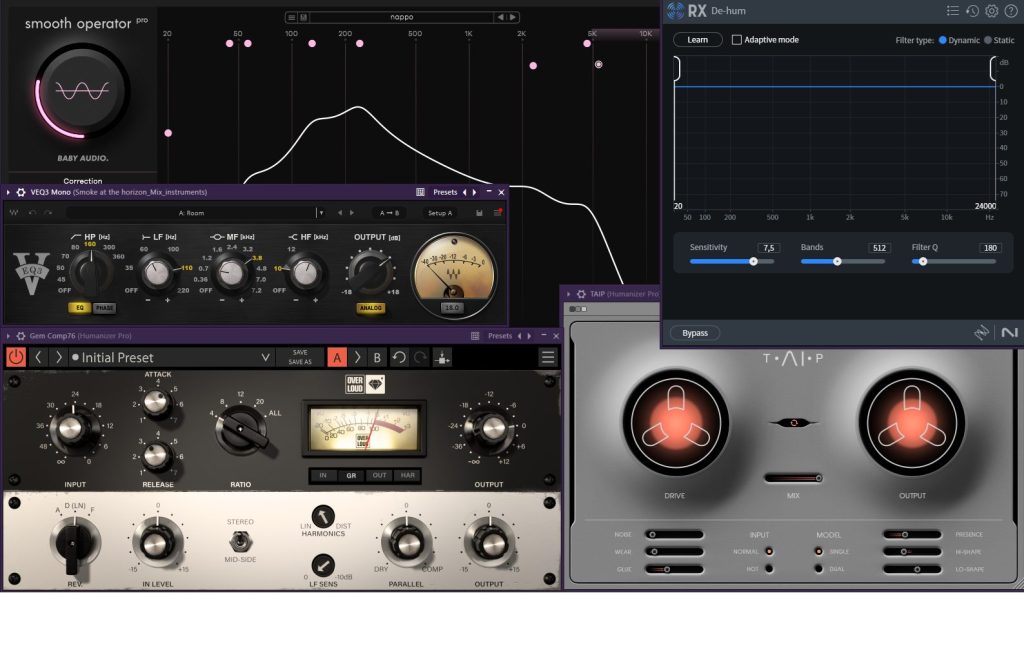Click the Waves logo in VEQ3 toolbar
The height and width of the screenshot is (660, 1024).
(14, 213)
